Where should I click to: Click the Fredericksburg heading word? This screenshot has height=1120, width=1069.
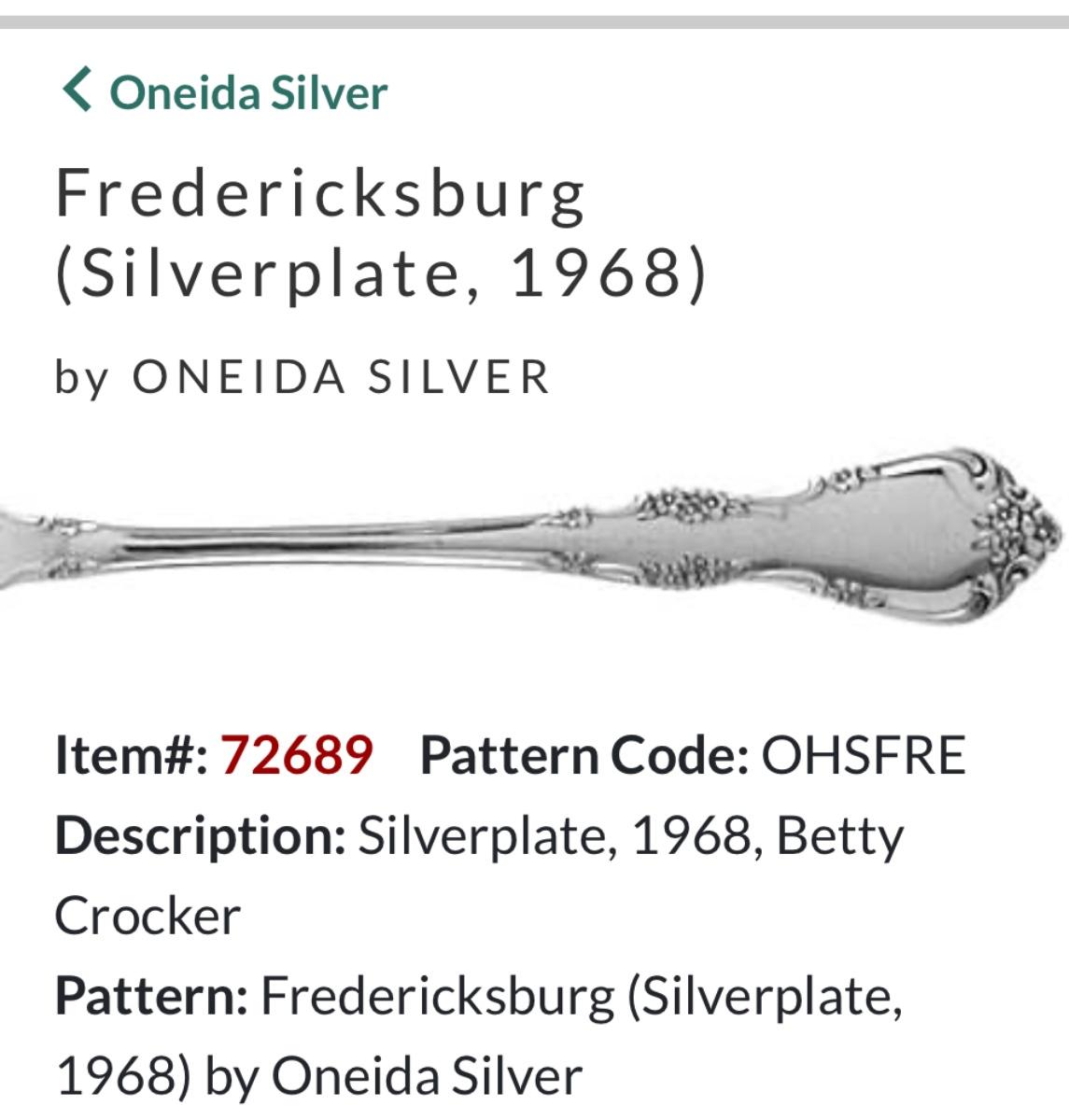tap(320, 193)
